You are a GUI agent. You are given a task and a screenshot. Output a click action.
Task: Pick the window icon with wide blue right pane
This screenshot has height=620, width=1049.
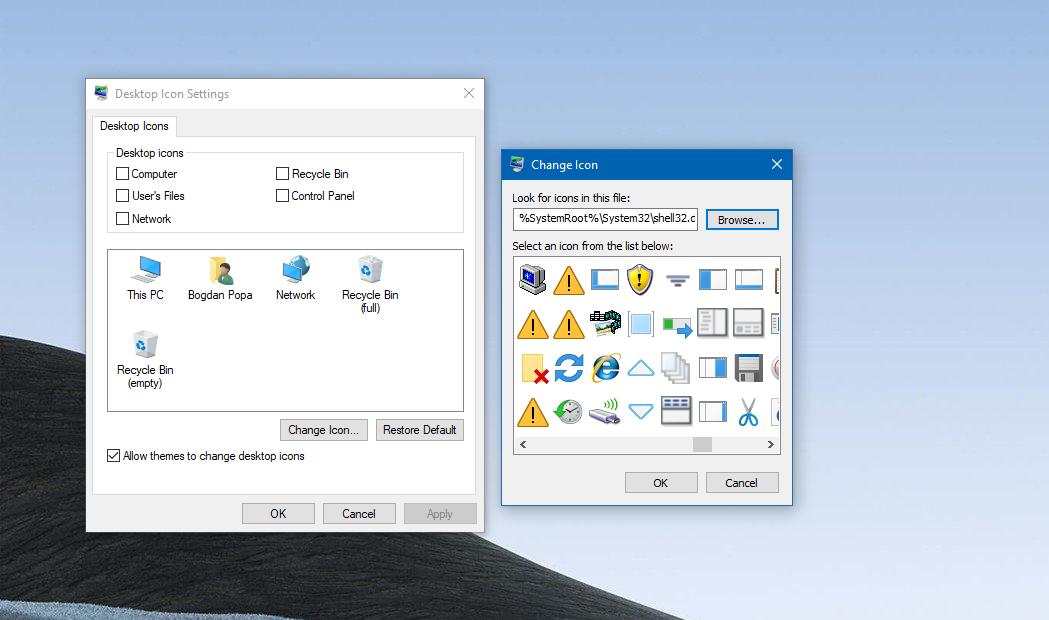(x=712, y=368)
